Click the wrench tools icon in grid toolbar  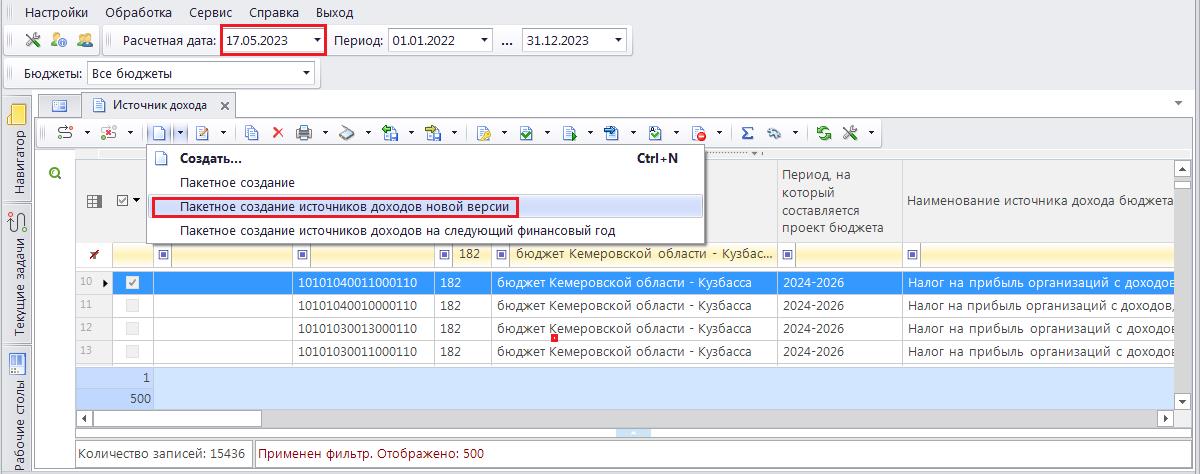point(851,132)
